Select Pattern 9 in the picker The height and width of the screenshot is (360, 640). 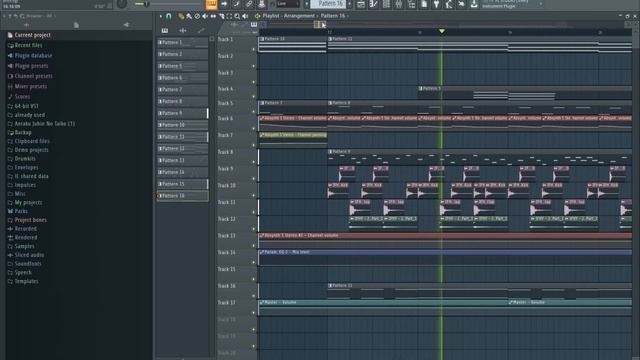tap(182, 113)
